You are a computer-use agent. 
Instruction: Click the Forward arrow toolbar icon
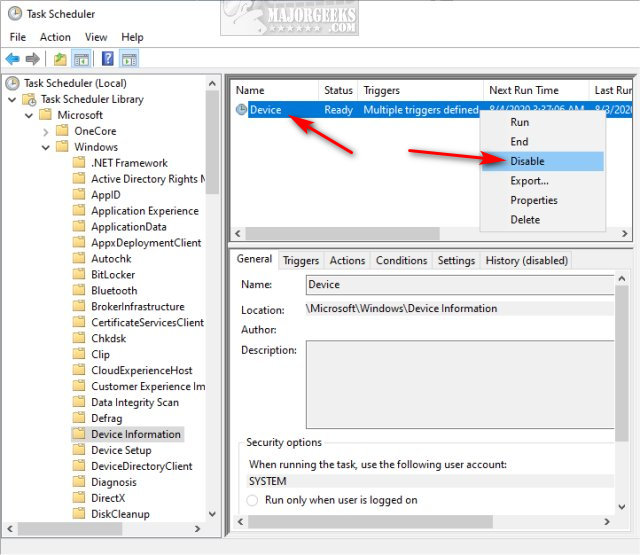point(33,59)
